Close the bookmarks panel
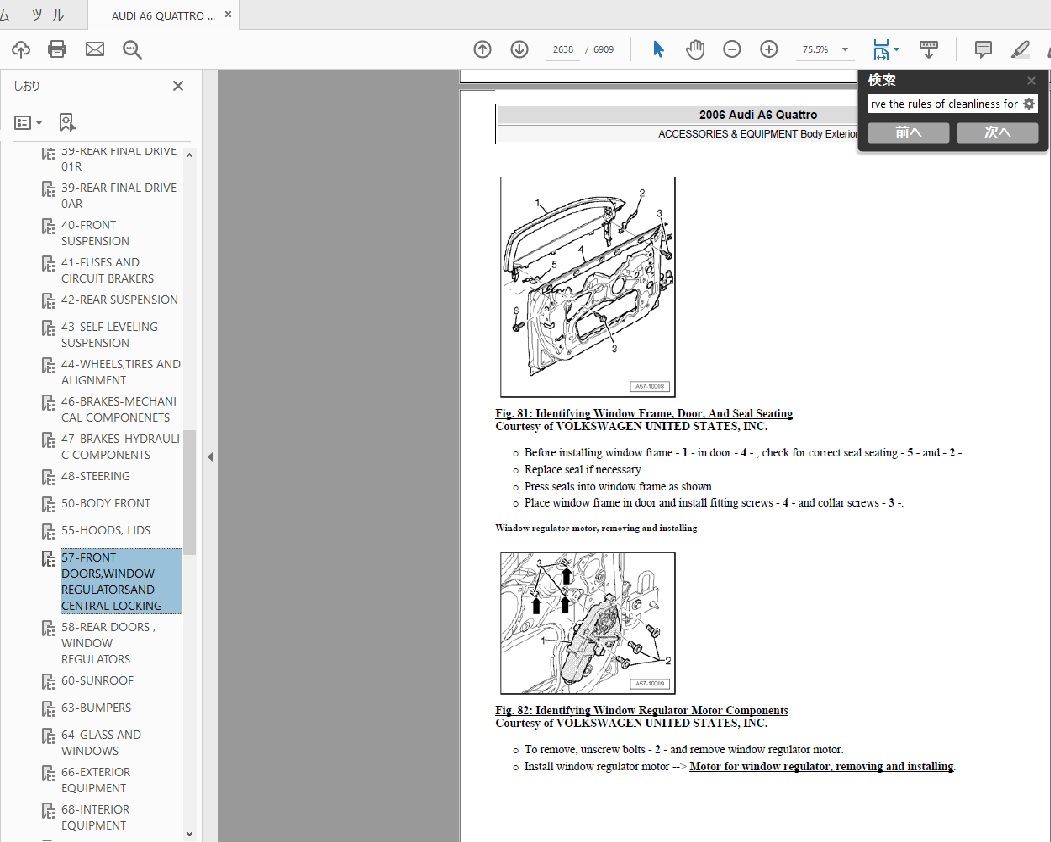The width and height of the screenshot is (1051, 842). (178, 86)
